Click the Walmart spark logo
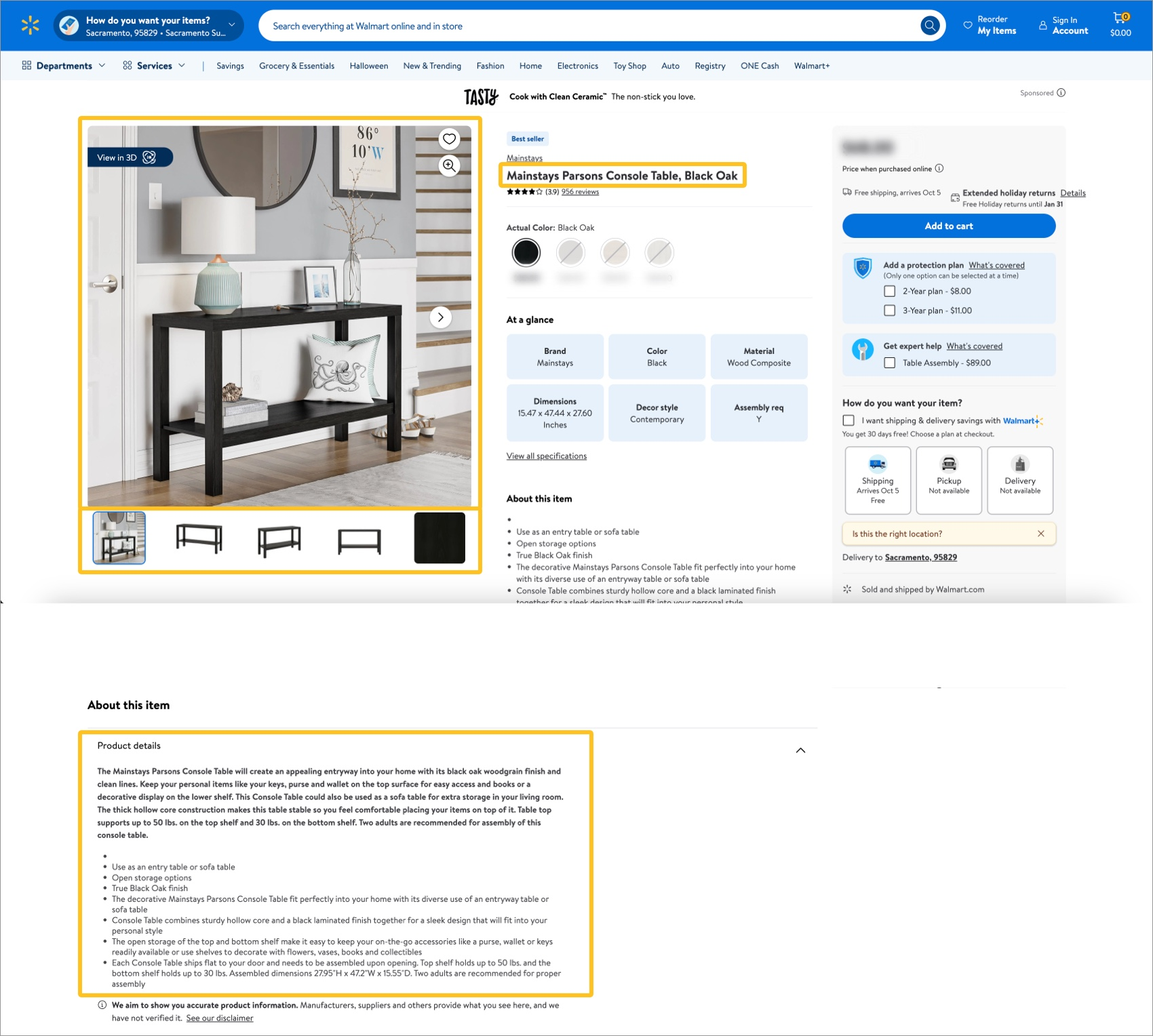This screenshot has width=1153, height=1036. pos(30,26)
